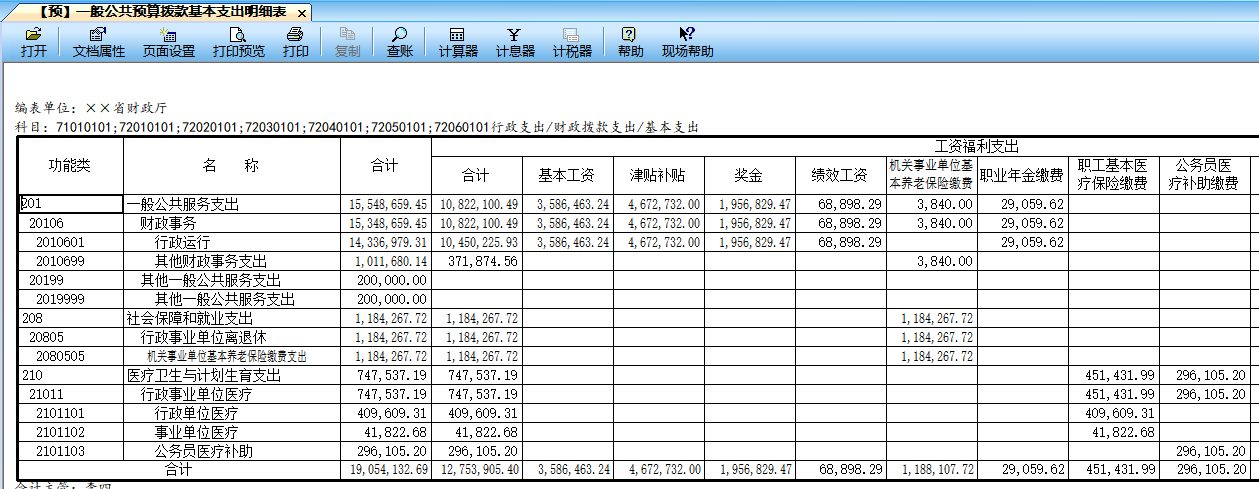Click the total cell 12,753,905.40
Screen dimensions: 1259x489
pyautogui.click(x=479, y=469)
